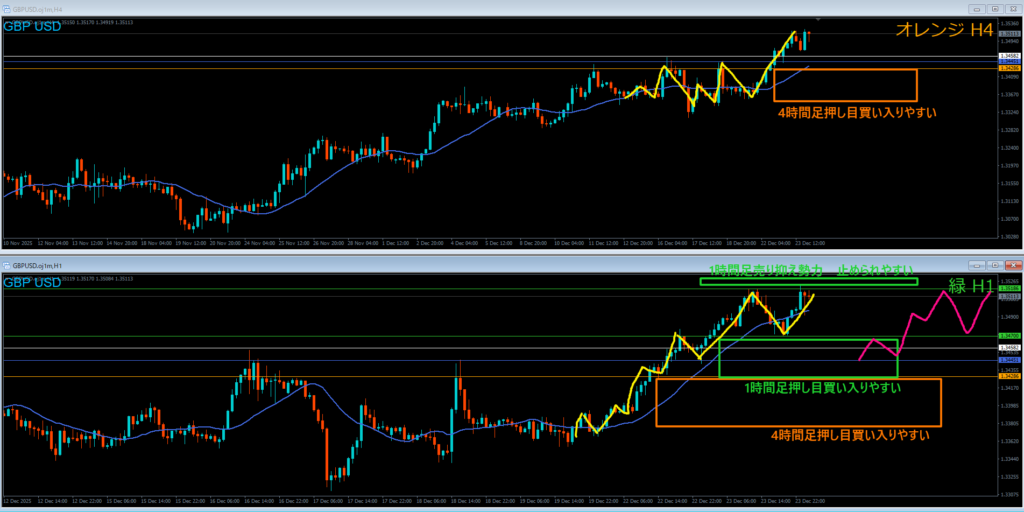This screenshot has height=512, width=1024.
Task: Restore the GBPUSD H4 chart window
Action: (x=995, y=9)
